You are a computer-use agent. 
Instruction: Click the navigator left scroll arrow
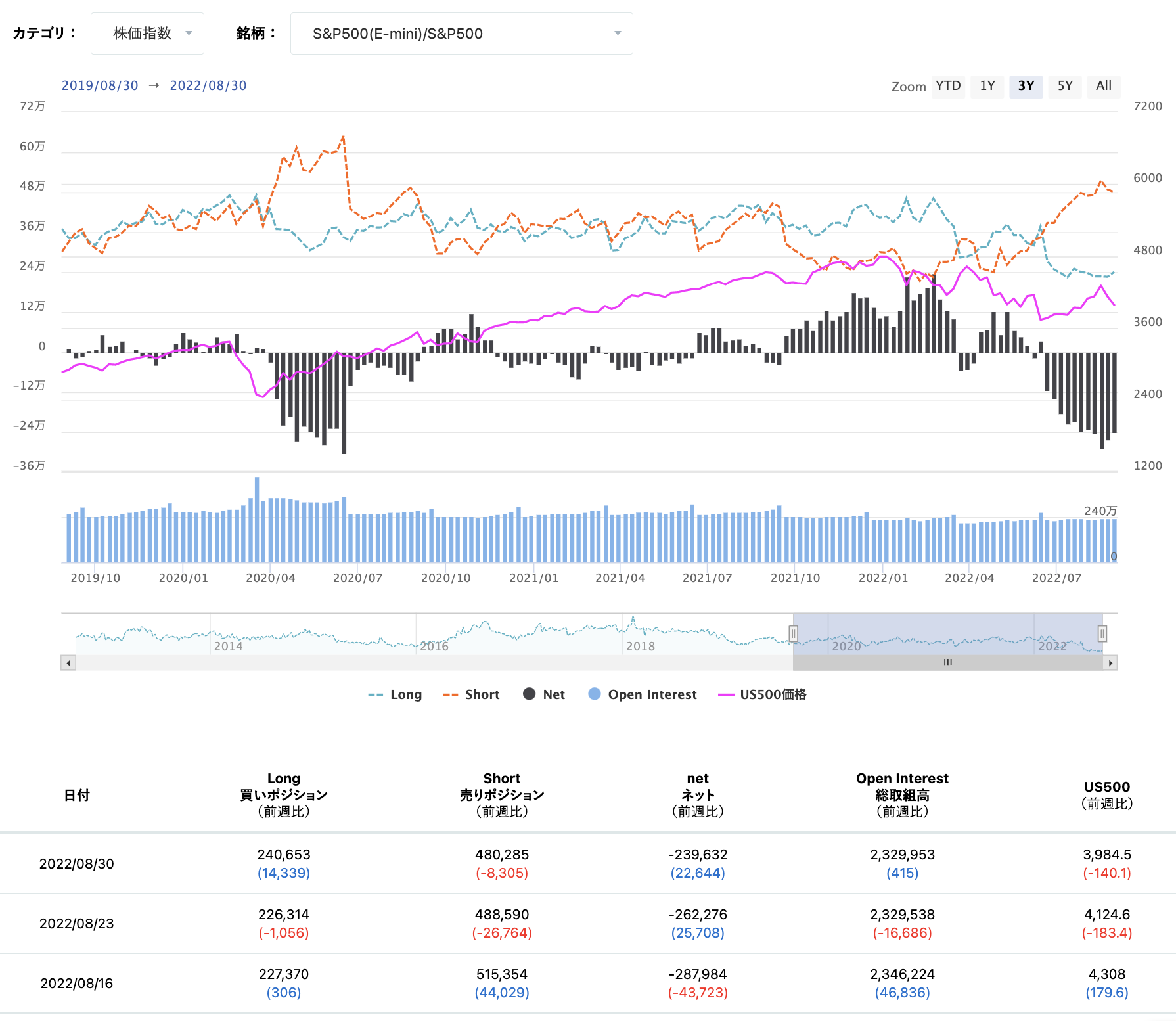[68, 663]
